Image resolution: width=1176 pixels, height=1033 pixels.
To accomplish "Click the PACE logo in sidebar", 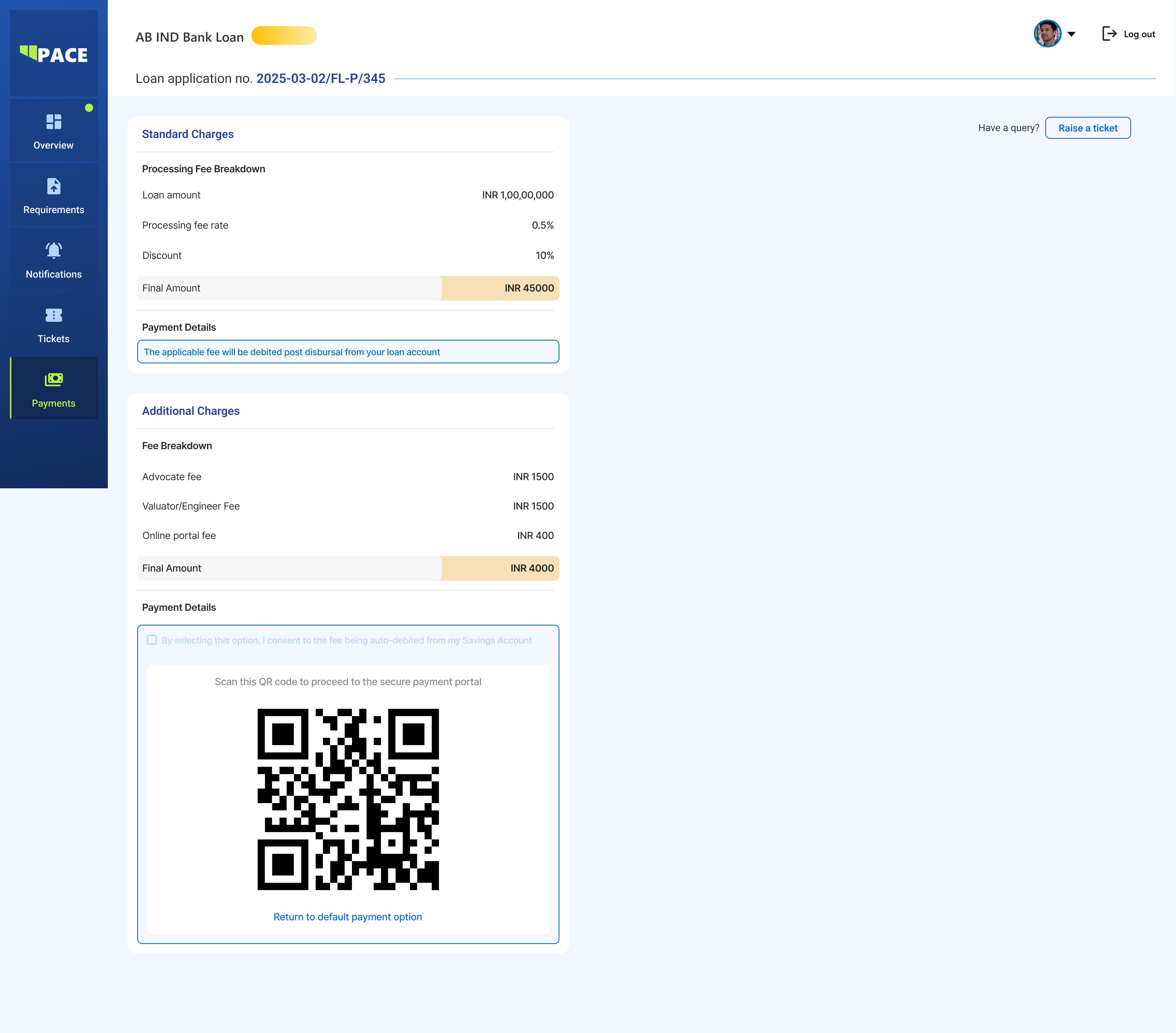I will [x=53, y=54].
